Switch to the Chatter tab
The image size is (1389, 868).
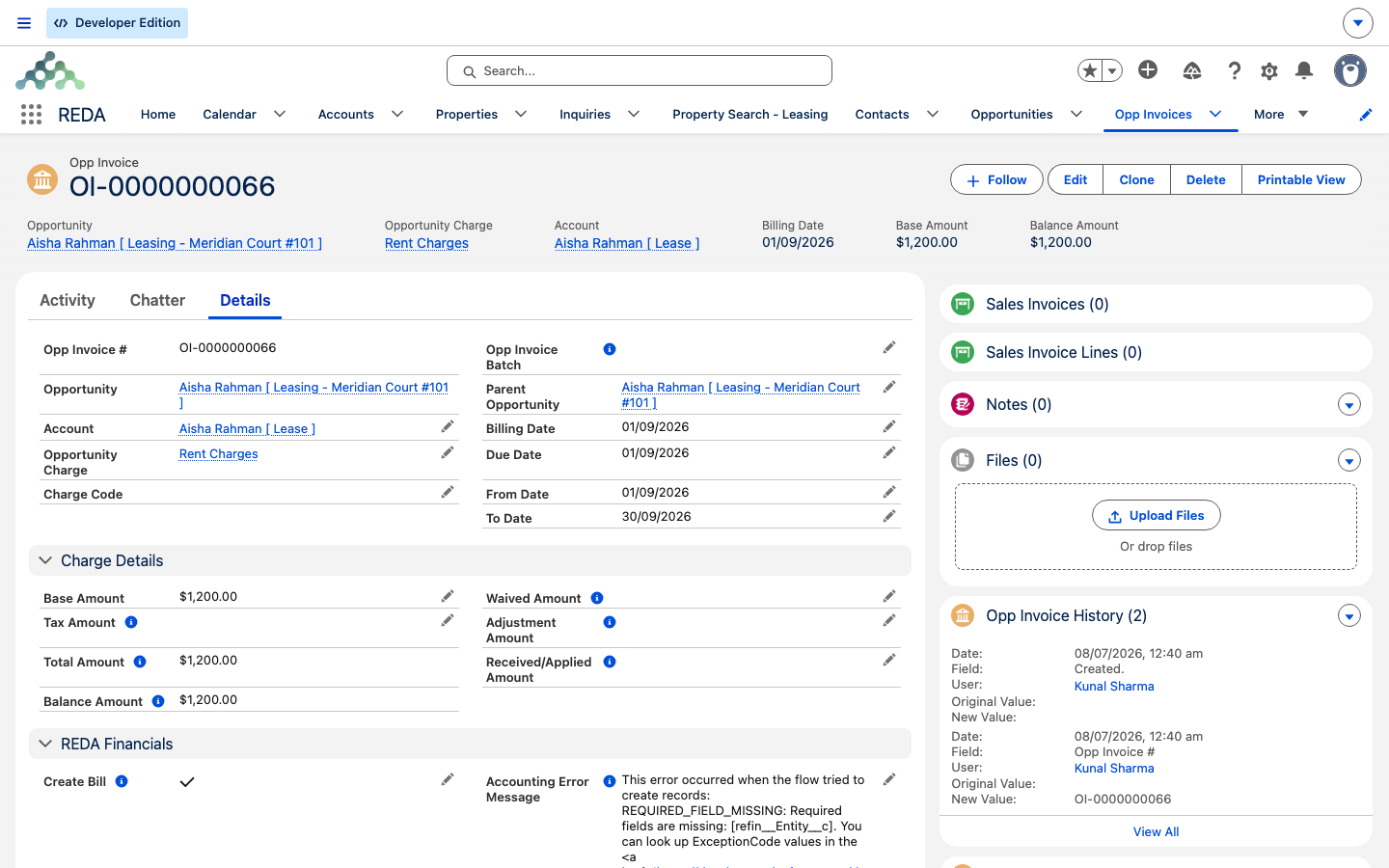pyautogui.click(x=157, y=300)
